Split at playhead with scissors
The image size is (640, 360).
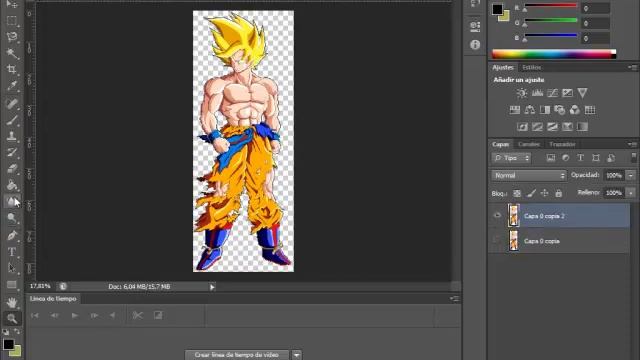pos(138,315)
